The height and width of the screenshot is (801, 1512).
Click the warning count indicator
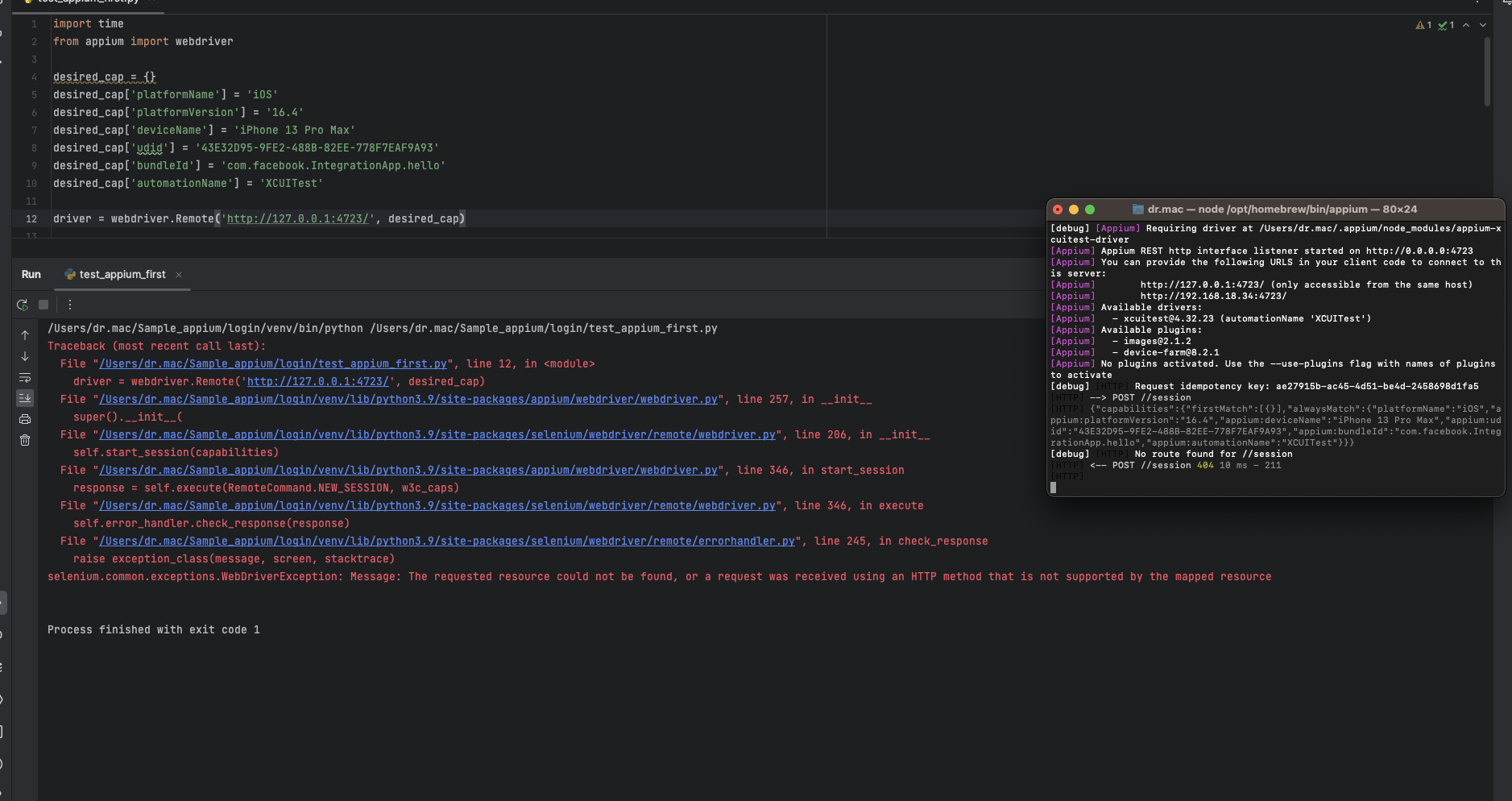point(1422,25)
